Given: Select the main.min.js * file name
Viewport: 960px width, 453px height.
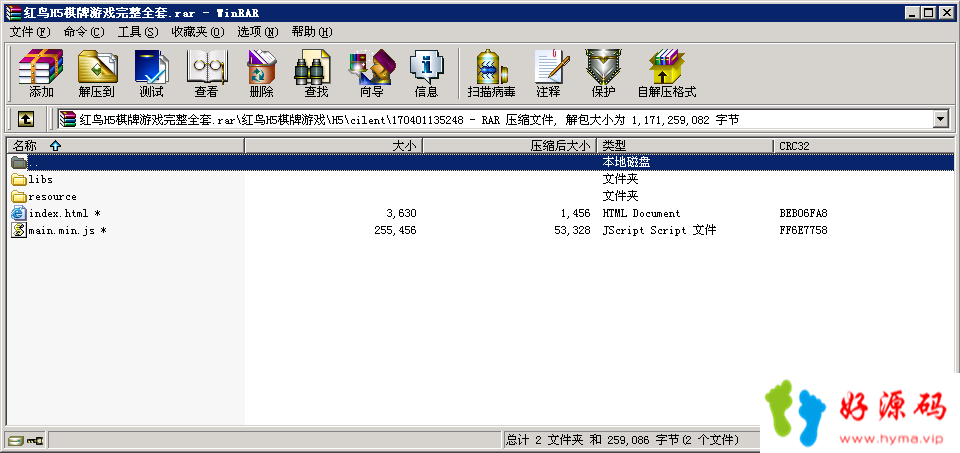Looking at the screenshot, I should tap(67, 230).
